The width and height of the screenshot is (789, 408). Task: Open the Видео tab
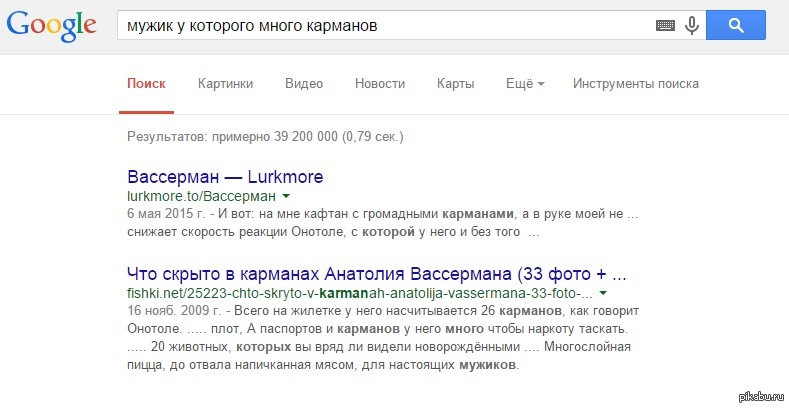(x=303, y=84)
